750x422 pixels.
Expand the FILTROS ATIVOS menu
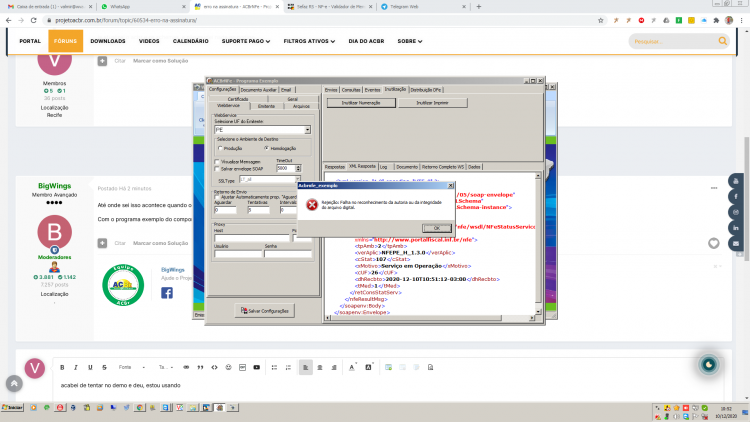click(x=309, y=41)
